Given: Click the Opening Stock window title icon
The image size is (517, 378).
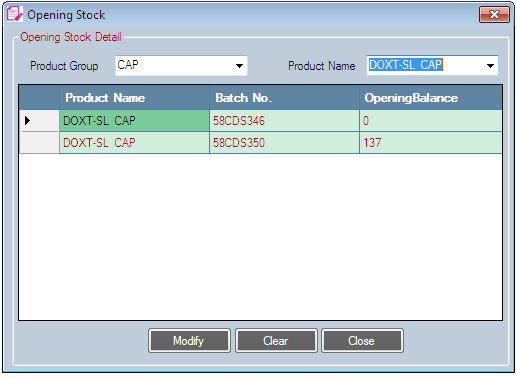Looking at the screenshot, I should coord(14,15).
